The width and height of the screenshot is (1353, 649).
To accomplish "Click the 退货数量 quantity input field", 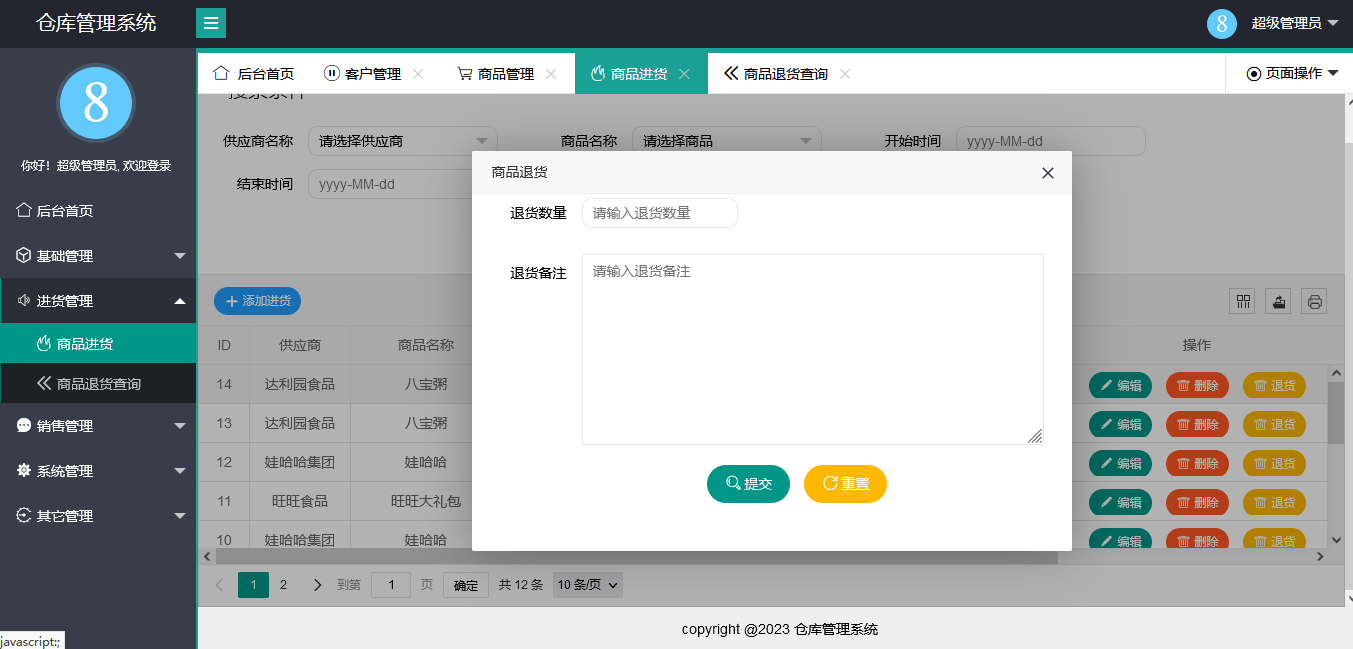I will click(660, 212).
